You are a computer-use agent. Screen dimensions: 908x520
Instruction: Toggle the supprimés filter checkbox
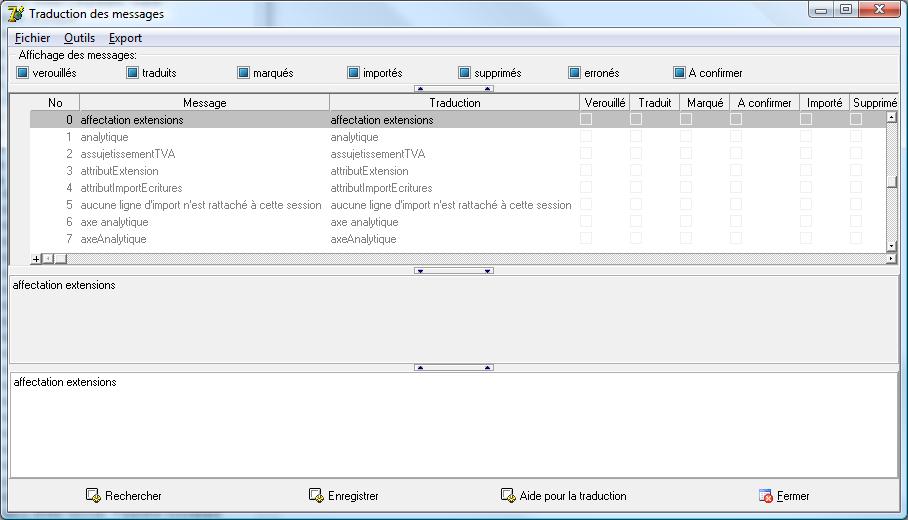tap(464, 73)
